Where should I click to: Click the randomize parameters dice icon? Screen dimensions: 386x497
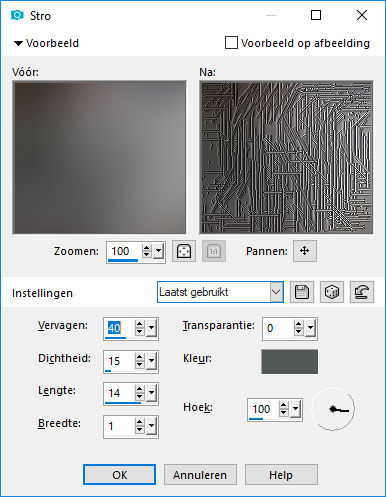[332, 292]
